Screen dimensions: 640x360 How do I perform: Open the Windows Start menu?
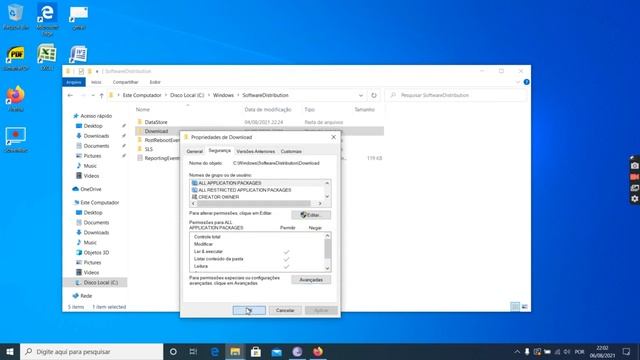coord(10,351)
